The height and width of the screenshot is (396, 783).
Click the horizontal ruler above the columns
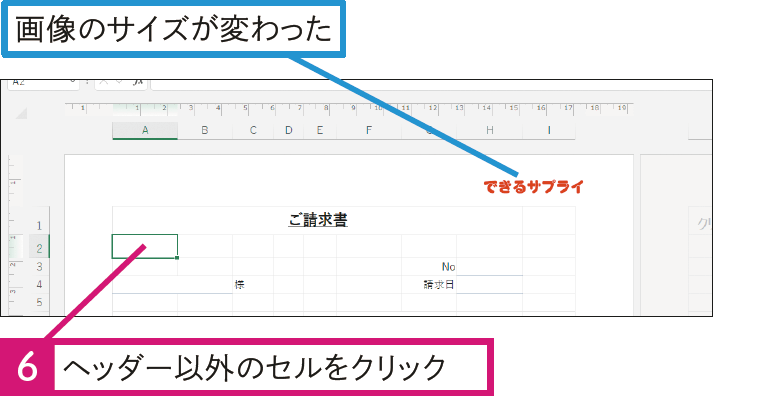click(x=349, y=109)
